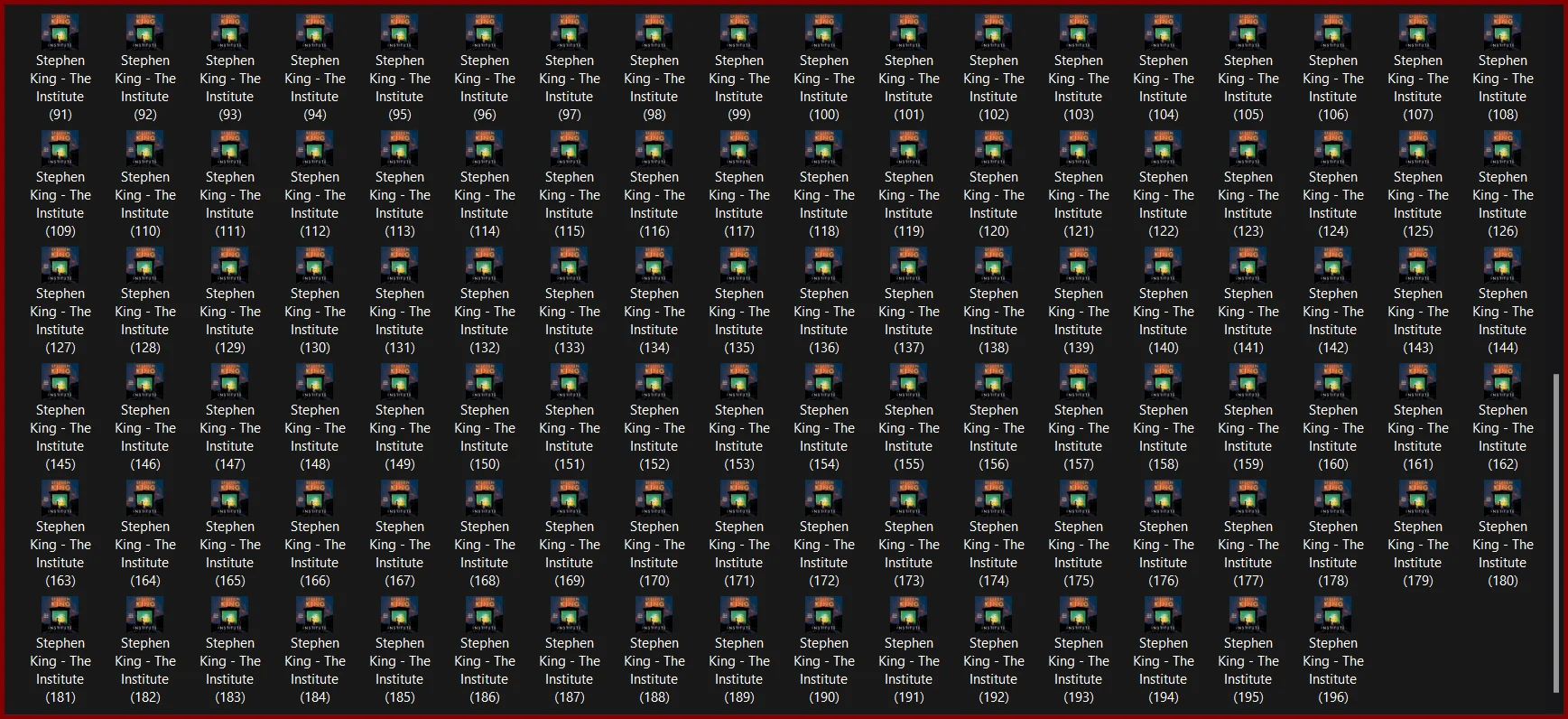The width and height of the screenshot is (1568, 719).
Task: Click the filename label ending in (117)
Action: (739, 204)
